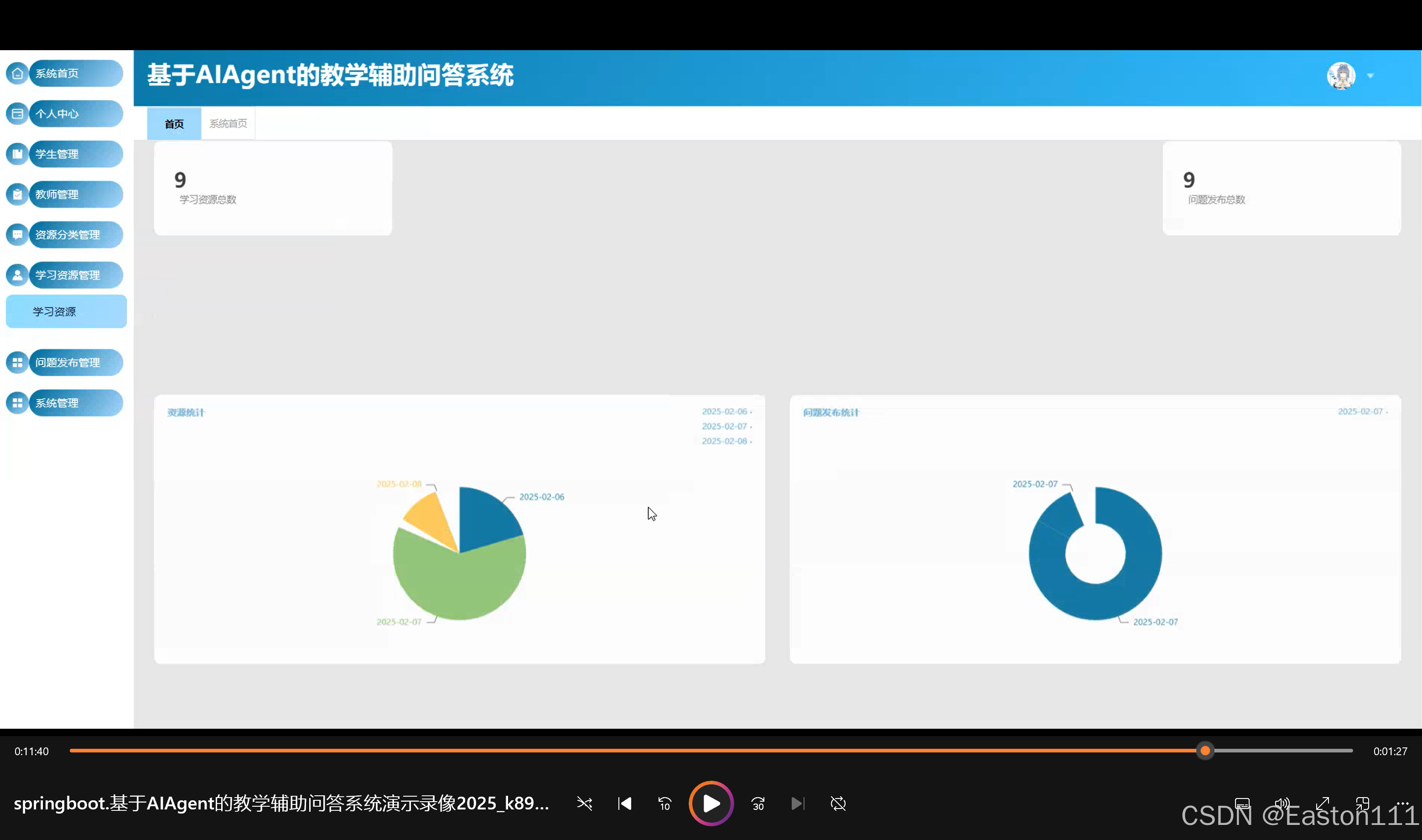
Task: Open subtitles/captions options
Action: 1242,803
